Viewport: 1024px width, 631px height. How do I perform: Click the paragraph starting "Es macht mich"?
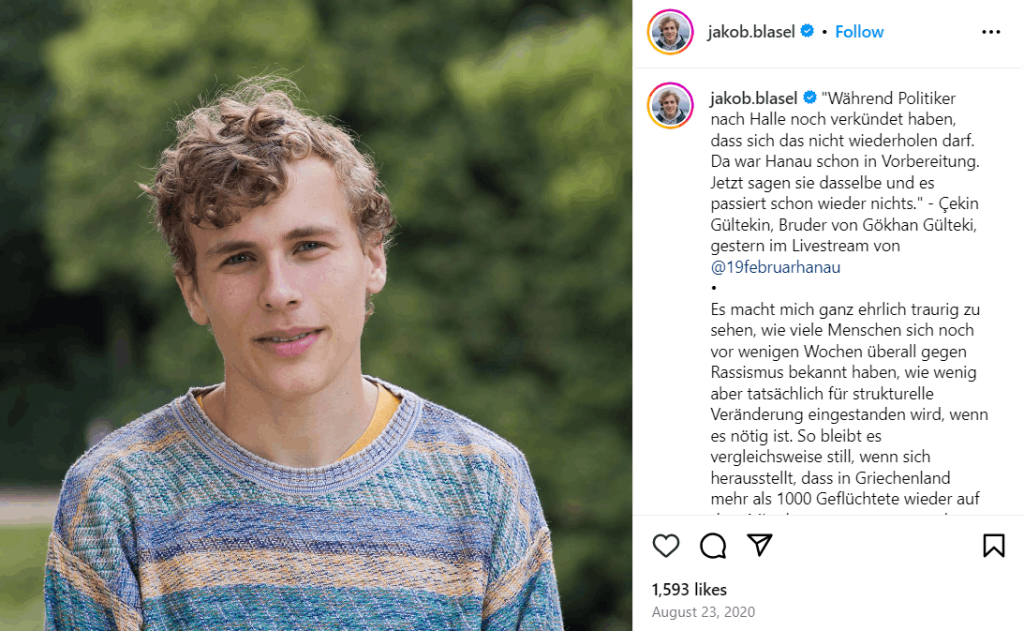(x=845, y=309)
